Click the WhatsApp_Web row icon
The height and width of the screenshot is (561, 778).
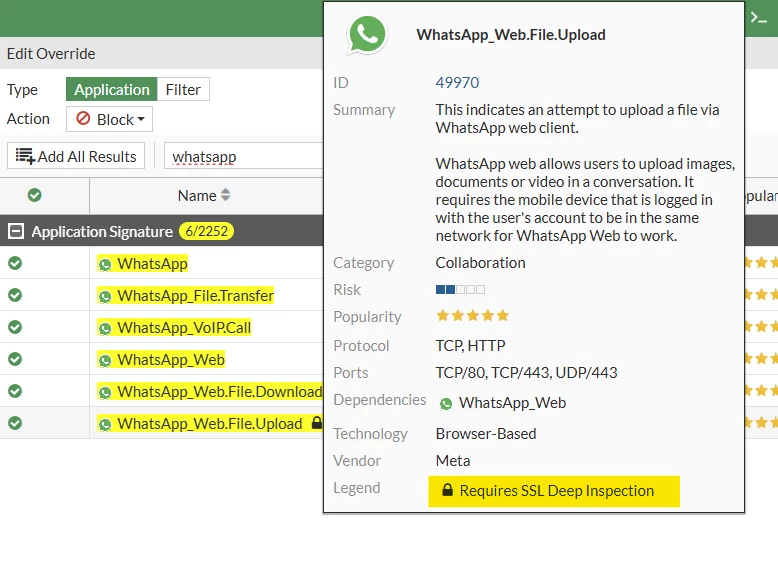105,361
